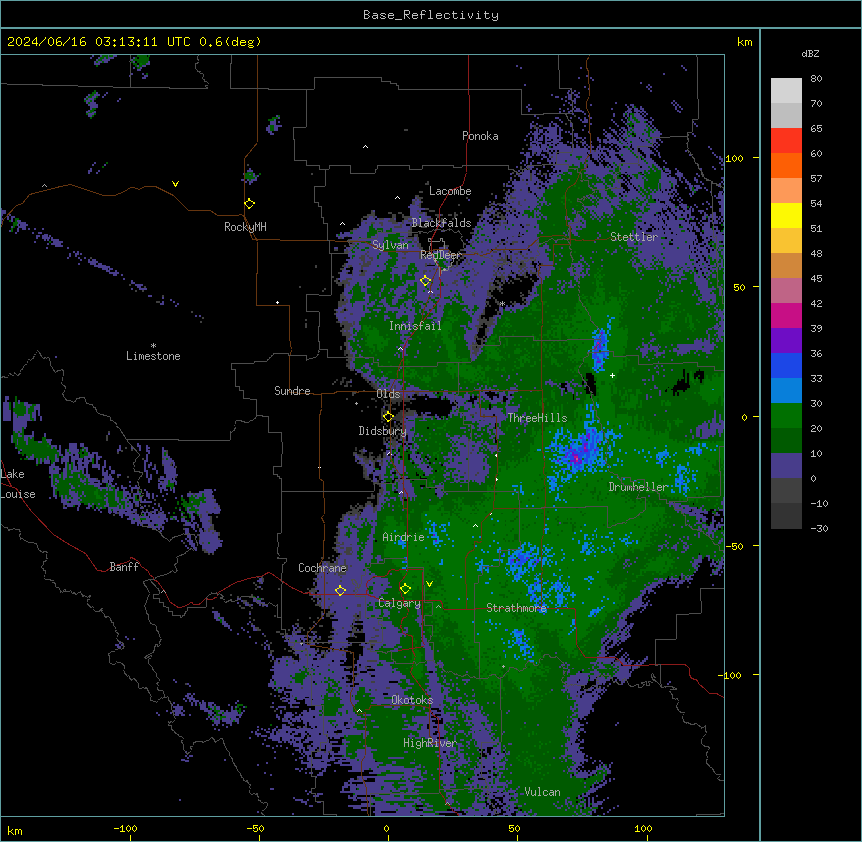Click the Okotoks city label
This screenshot has height=842, width=862.
(412, 700)
